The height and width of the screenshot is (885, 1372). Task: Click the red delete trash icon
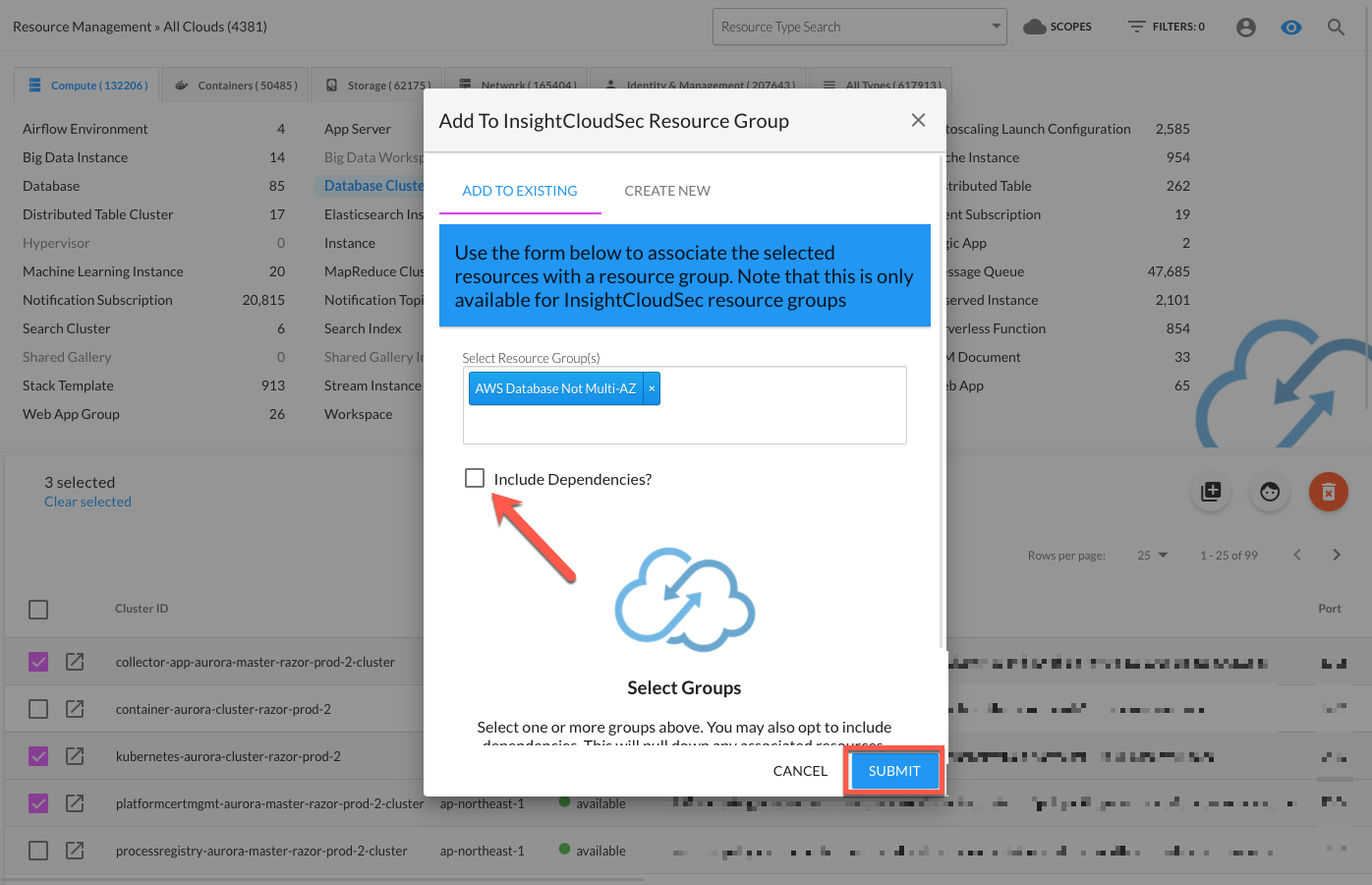pyautogui.click(x=1329, y=492)
